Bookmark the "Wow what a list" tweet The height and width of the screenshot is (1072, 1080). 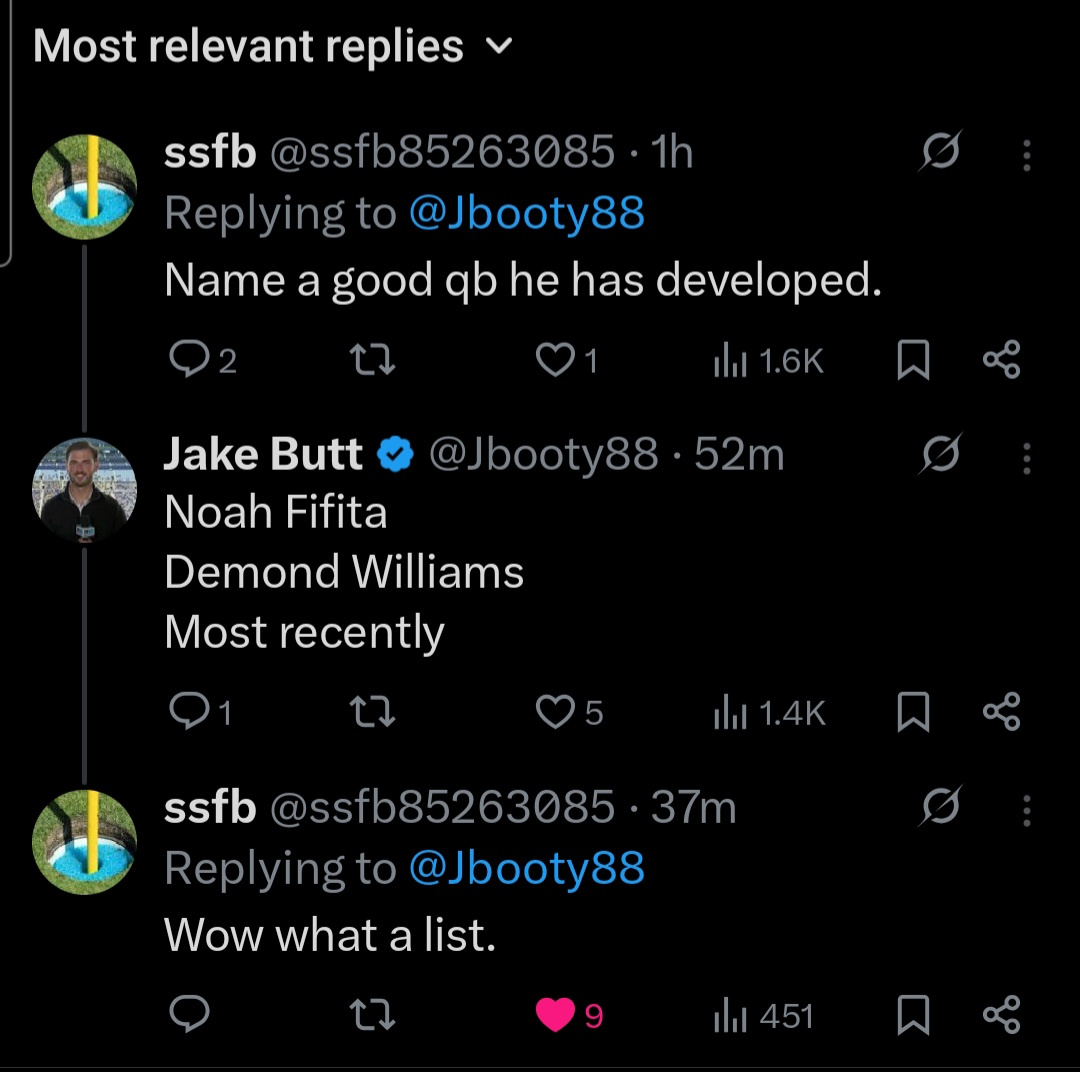coord(912,1016)
